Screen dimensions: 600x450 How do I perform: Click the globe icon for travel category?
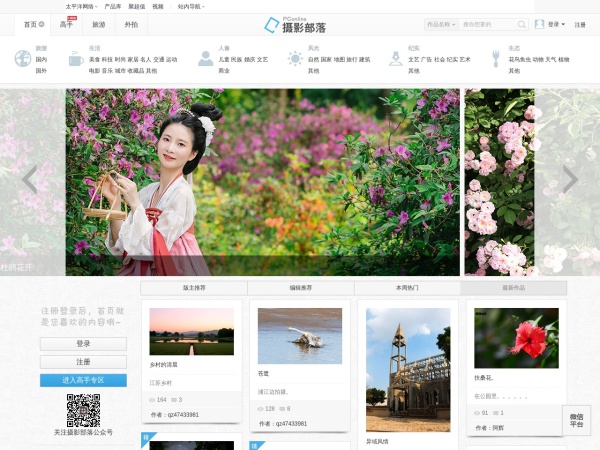[23, 59]
